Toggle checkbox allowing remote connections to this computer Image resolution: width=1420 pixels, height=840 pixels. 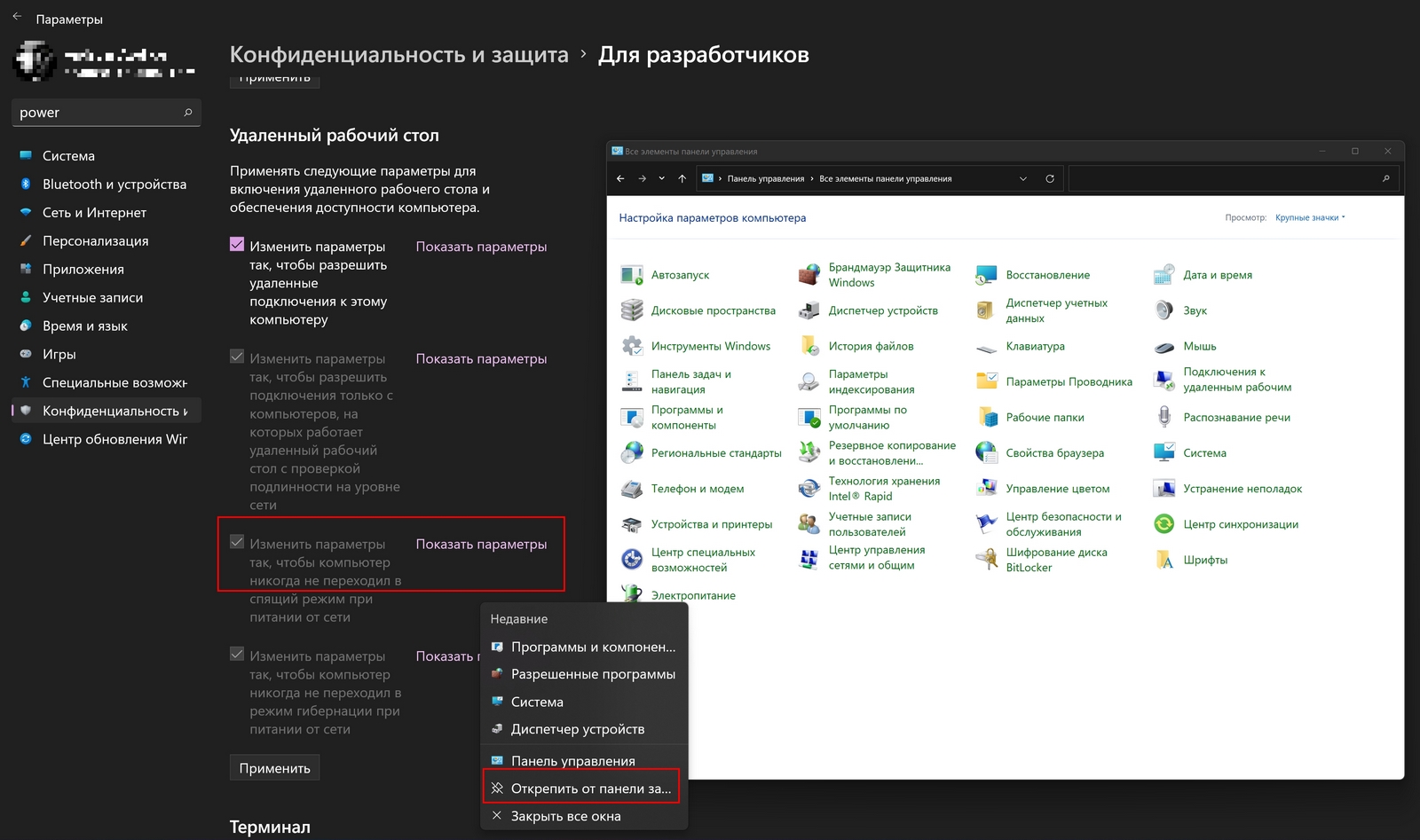coord(237,244)
